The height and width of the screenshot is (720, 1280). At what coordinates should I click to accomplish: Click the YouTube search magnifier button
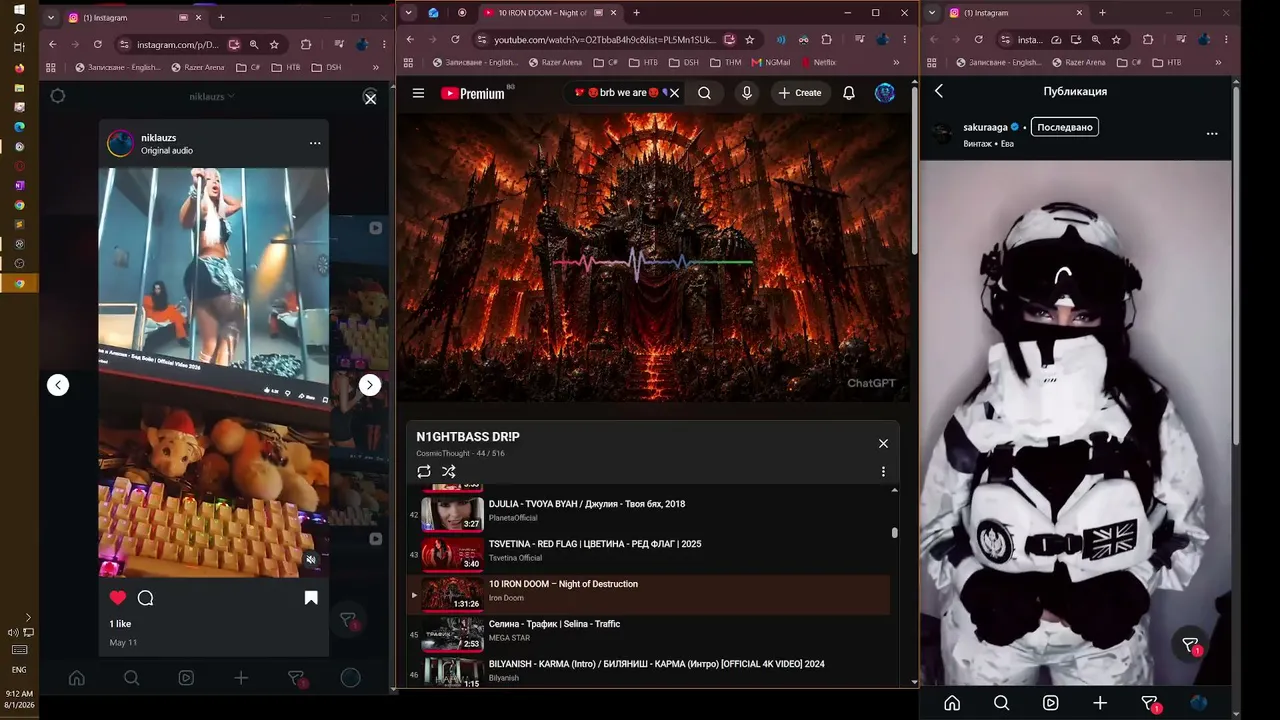click(704, 93)
